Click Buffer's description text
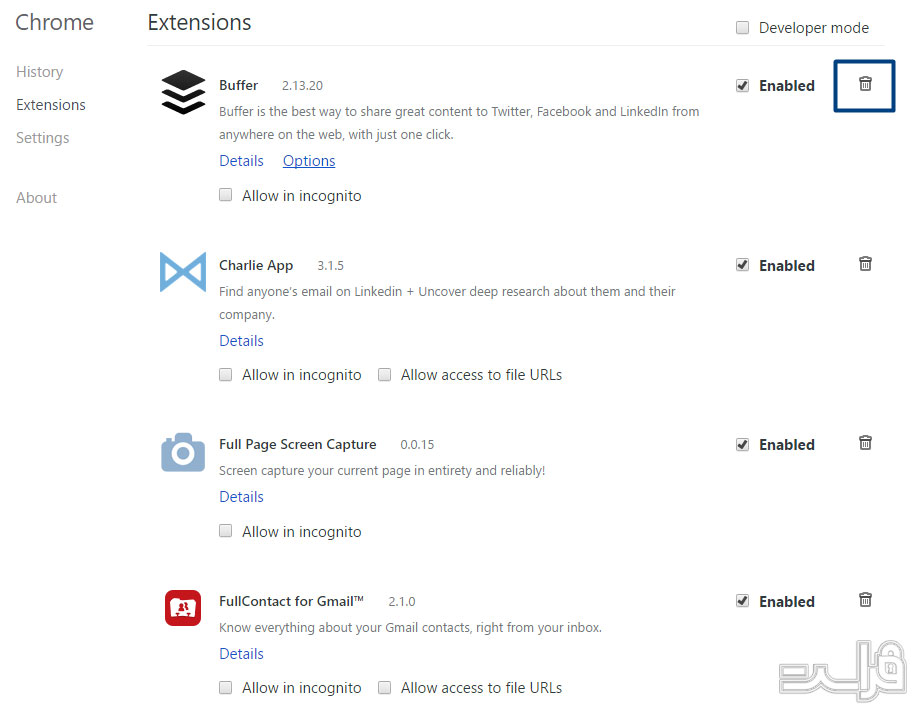The height and width of the screenshot is (714, 922). [459, 123]
